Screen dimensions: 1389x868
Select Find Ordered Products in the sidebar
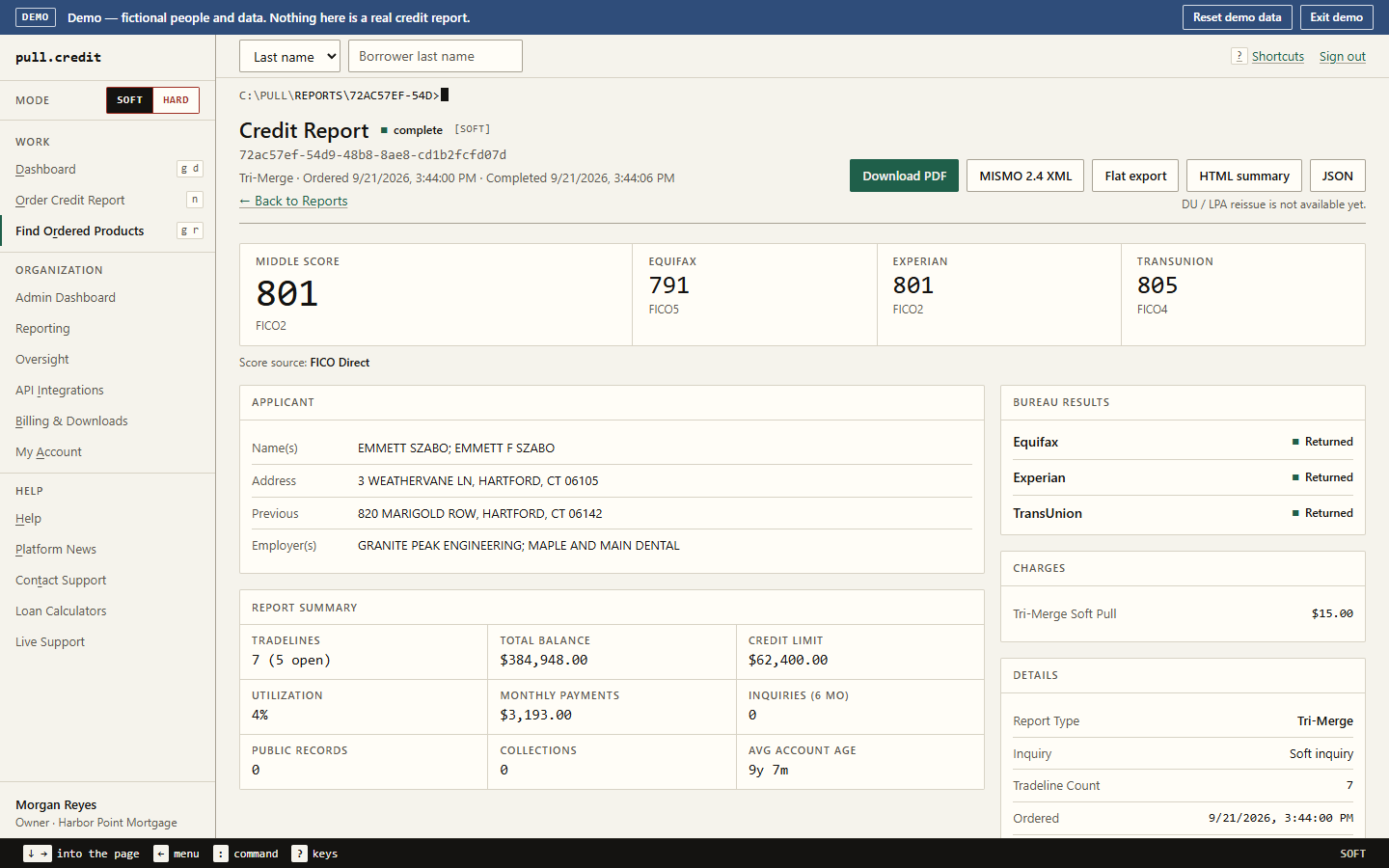[79, 231]
